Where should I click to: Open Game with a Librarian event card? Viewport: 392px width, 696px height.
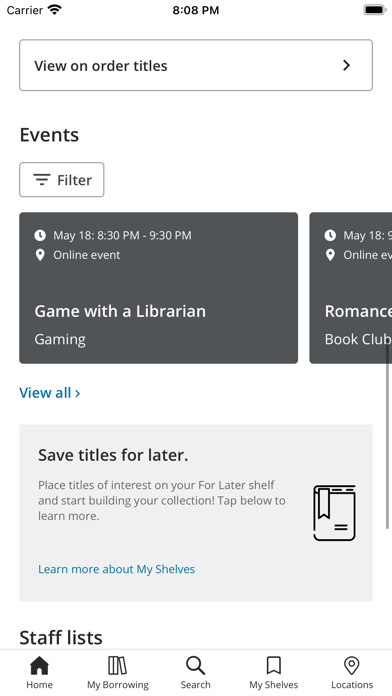pyautogui.click(x=158, y=288)
